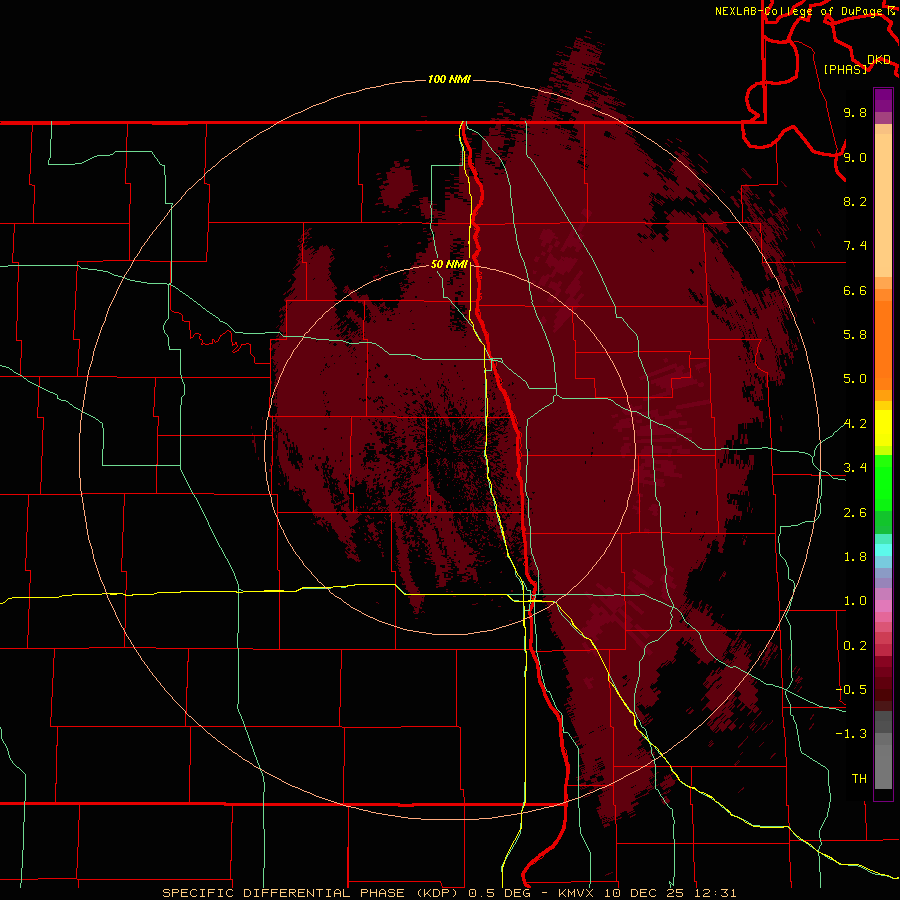Click the 2.6 legend value
The width and height of the screenshot is (900, 900).
(x=855, y=513)
